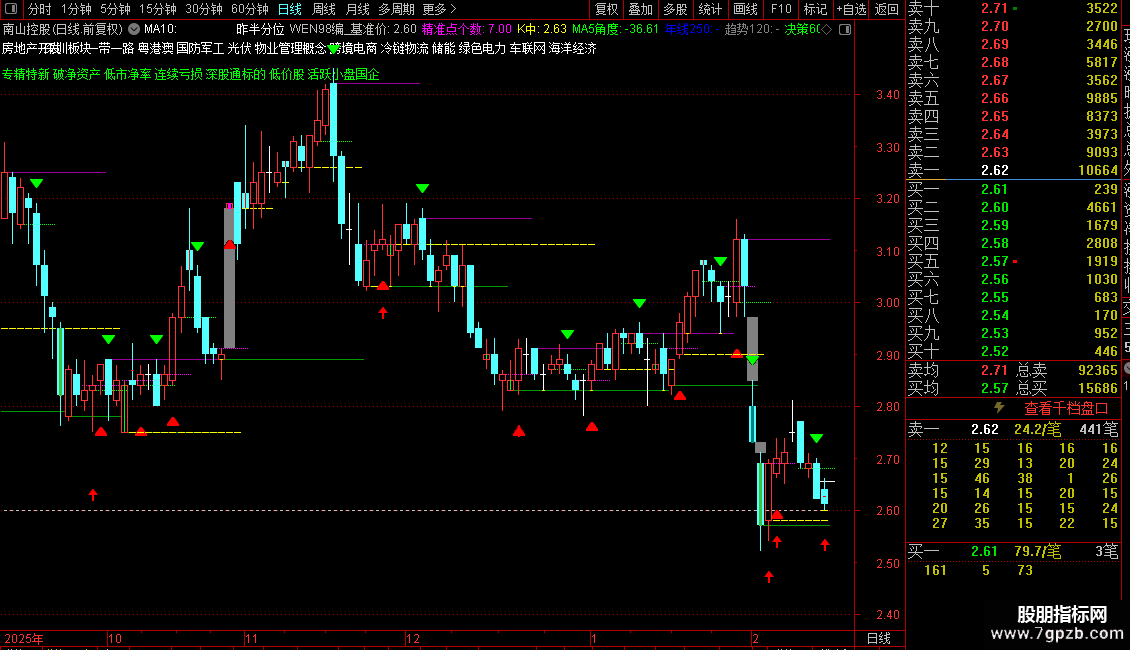The width and height of the screenshot is (1130, 650).
Task: Click the 买一 price 2.61 row
Action: 1013,190
